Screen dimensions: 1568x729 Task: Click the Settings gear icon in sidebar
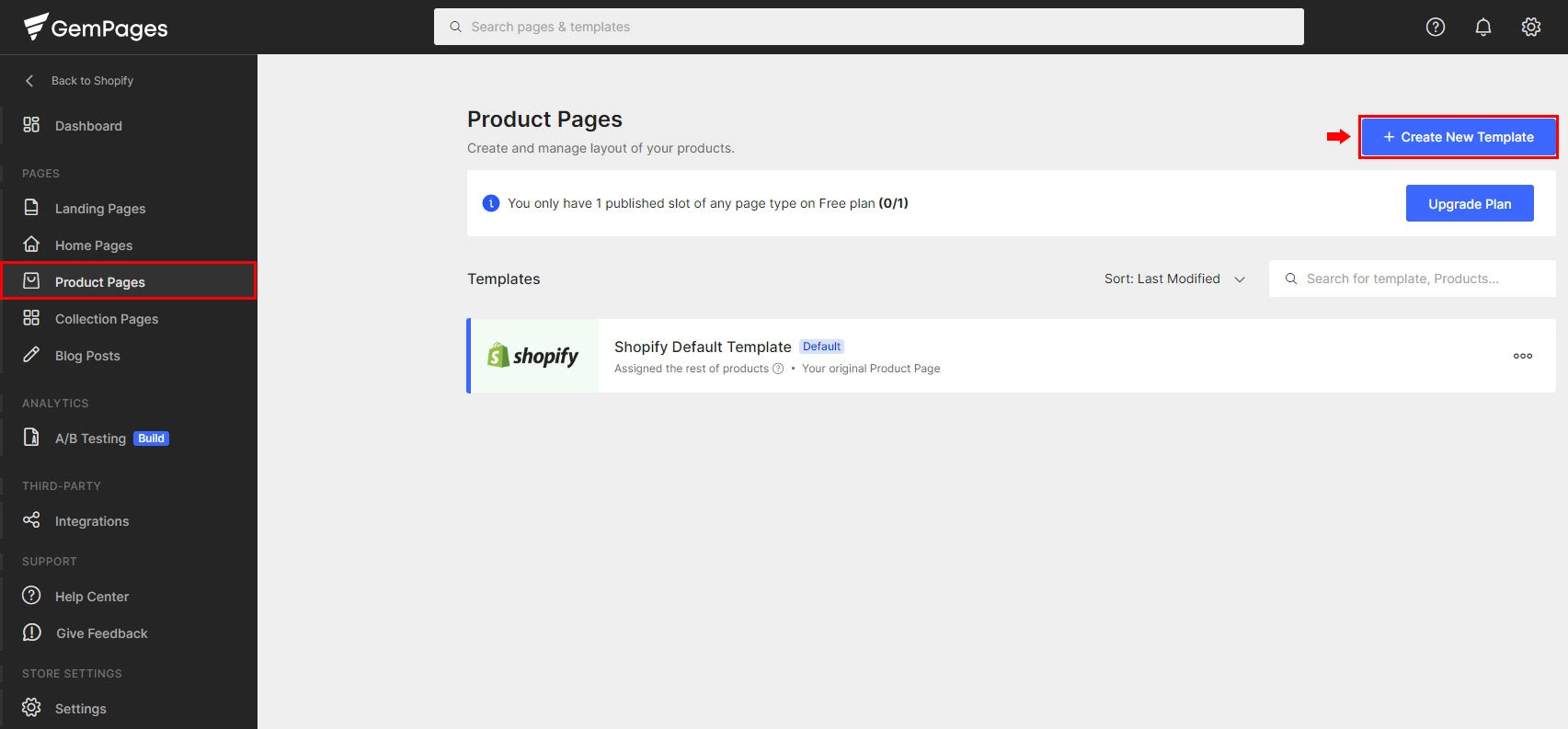click(x=31, y=708)
